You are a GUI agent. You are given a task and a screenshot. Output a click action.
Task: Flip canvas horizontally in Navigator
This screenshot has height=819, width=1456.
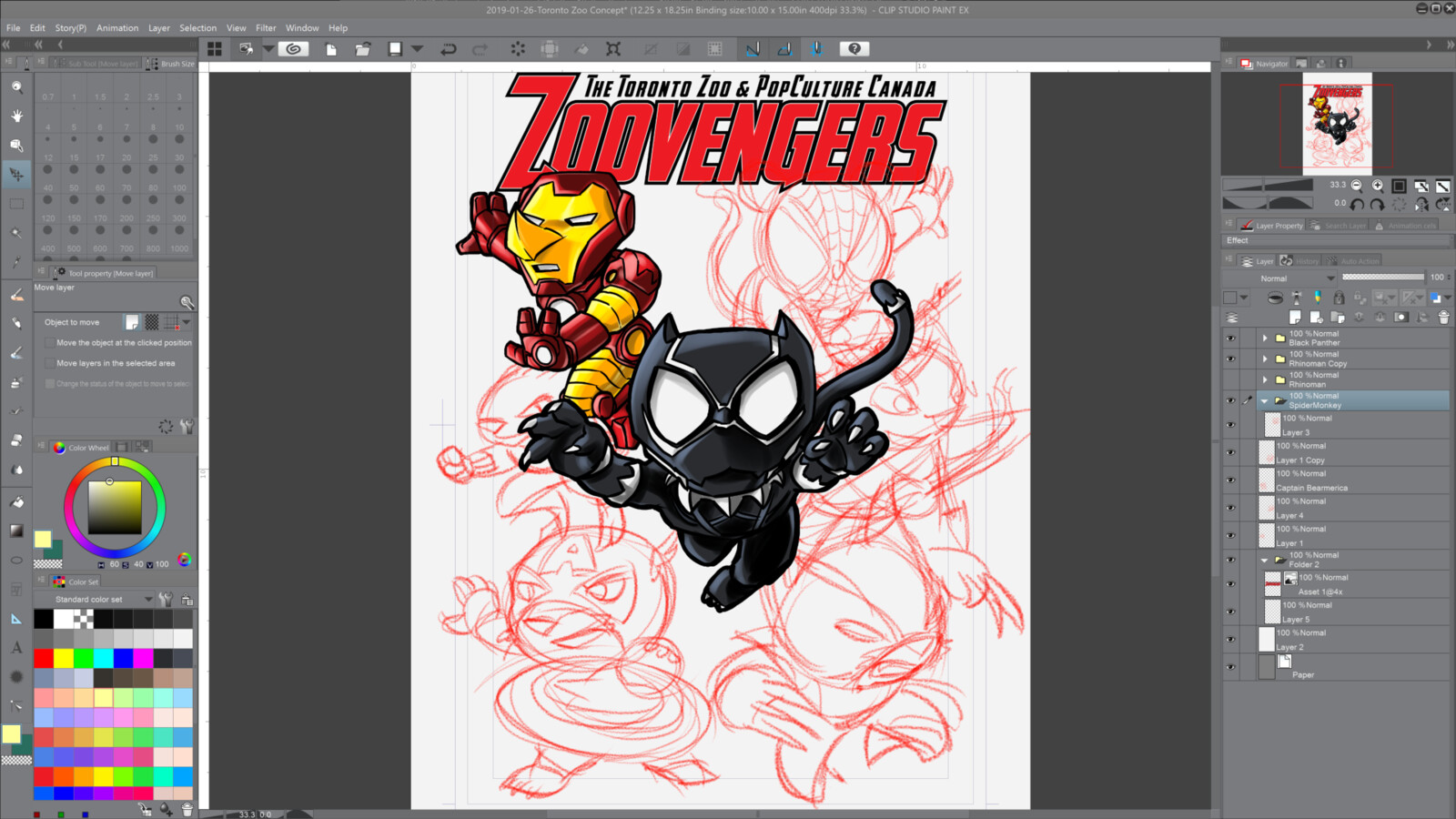pos(1421,204)
